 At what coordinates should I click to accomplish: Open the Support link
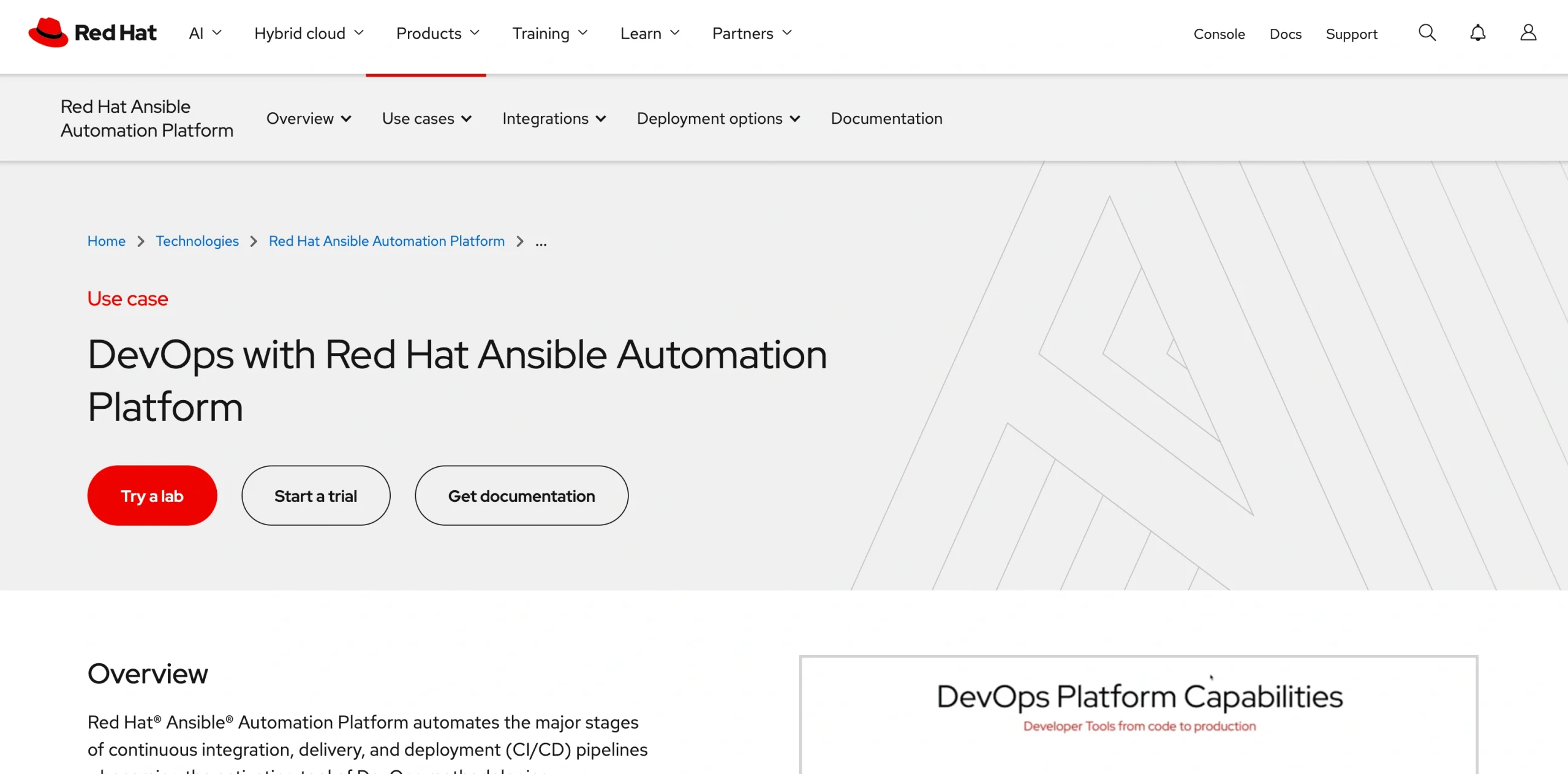[1351, 34]
